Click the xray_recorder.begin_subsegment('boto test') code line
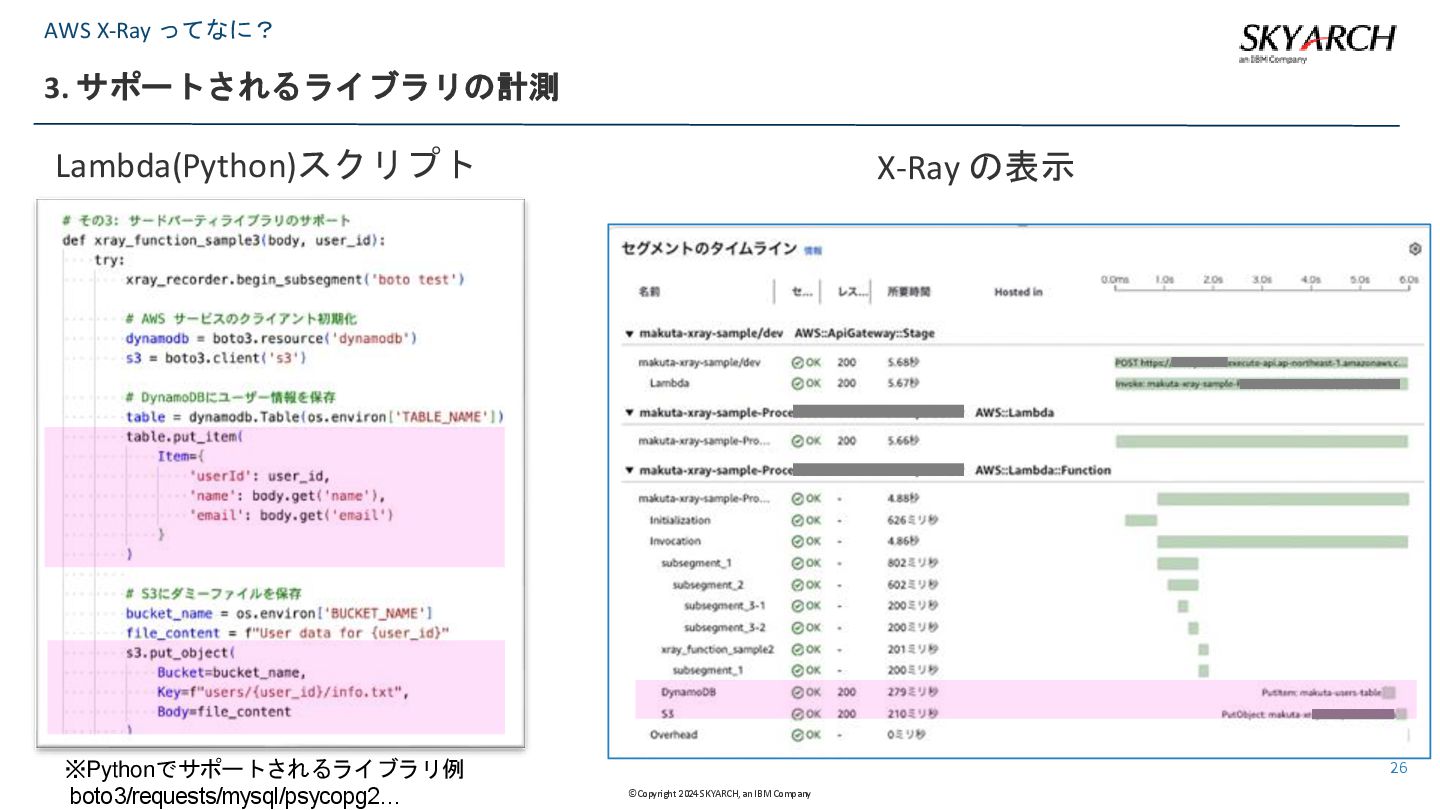Image resolution: width=1440 pixels, height=810 pixels. click(295, 280)
